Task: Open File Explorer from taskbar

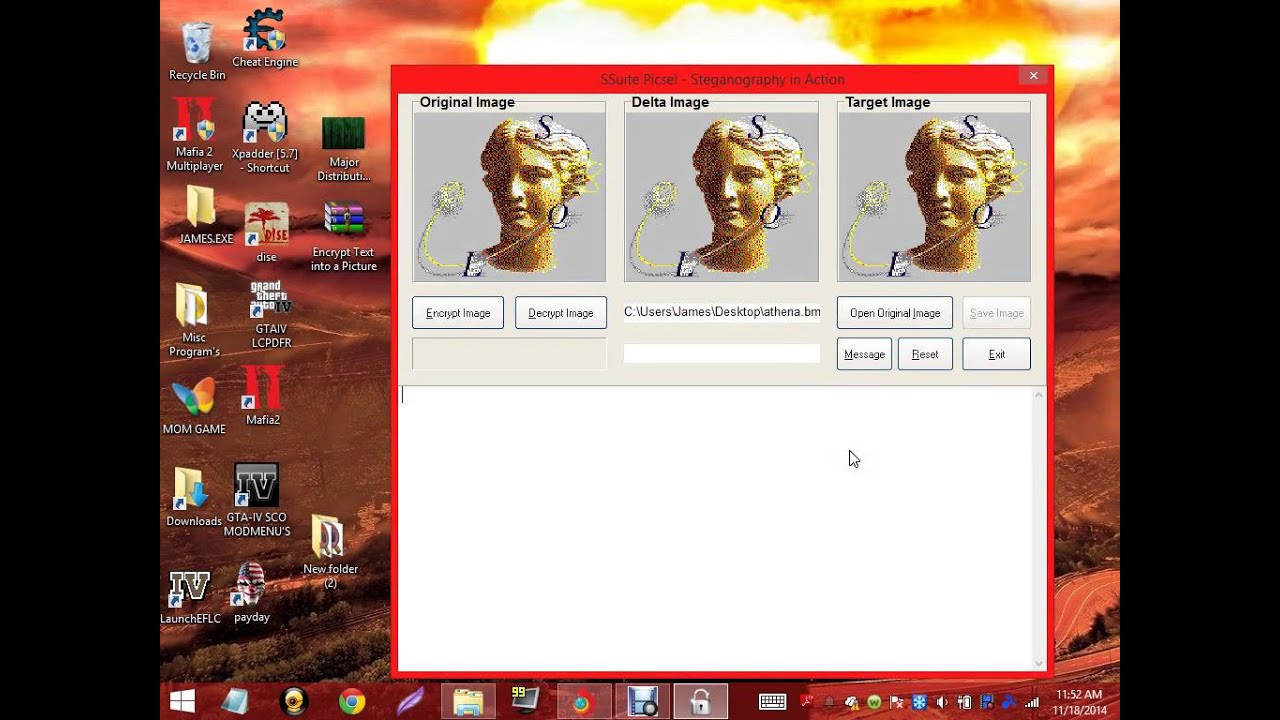Action: point(468,702)
